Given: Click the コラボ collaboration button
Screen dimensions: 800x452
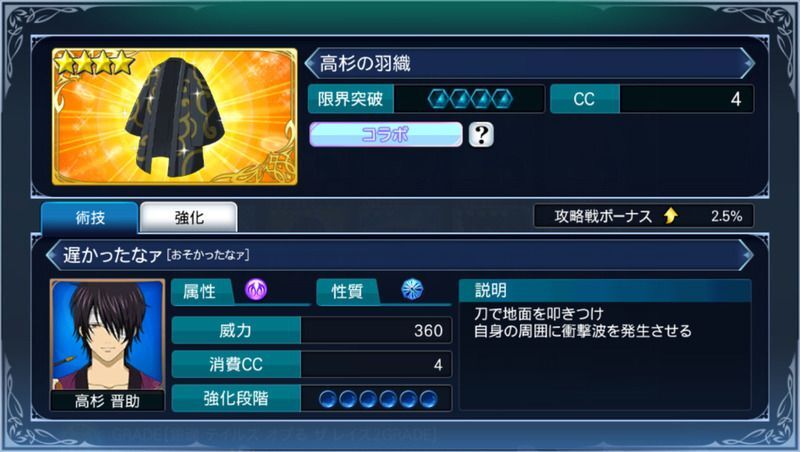Looking at the screenshot, I should pos(386,135).
